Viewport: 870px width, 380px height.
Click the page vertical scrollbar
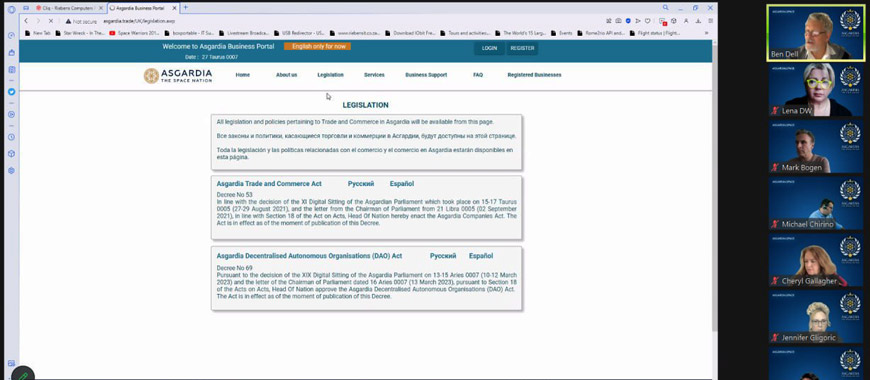coord(714,189)
